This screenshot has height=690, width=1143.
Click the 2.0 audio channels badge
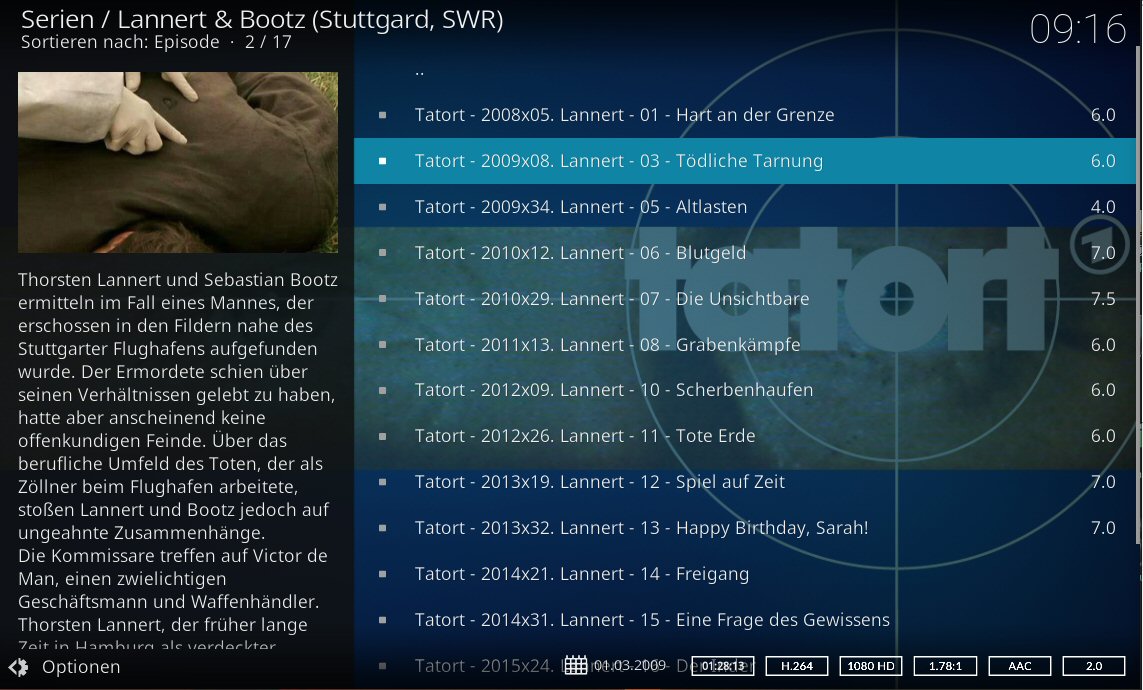1094,666
